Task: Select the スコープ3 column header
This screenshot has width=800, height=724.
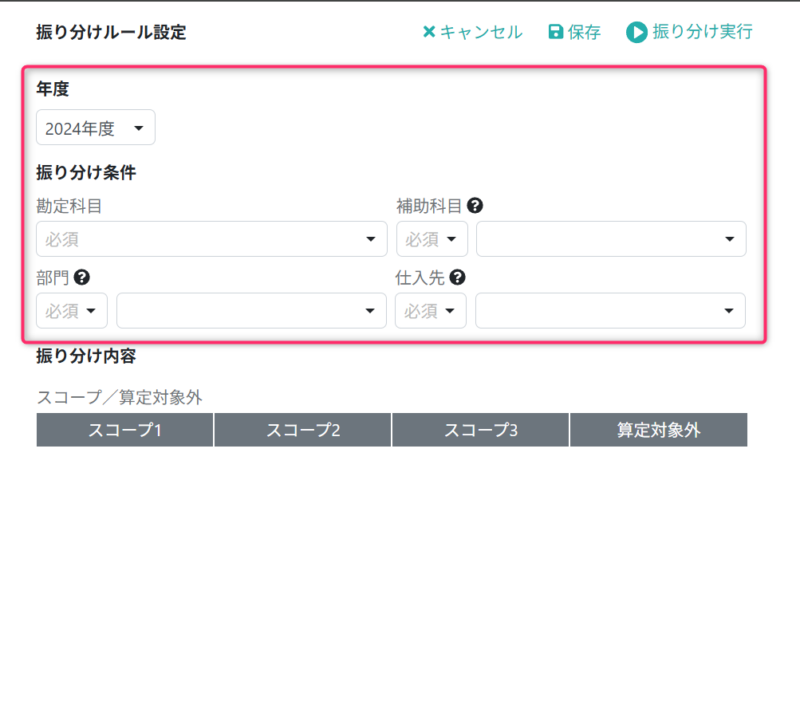Action: [x=480, y=429]
